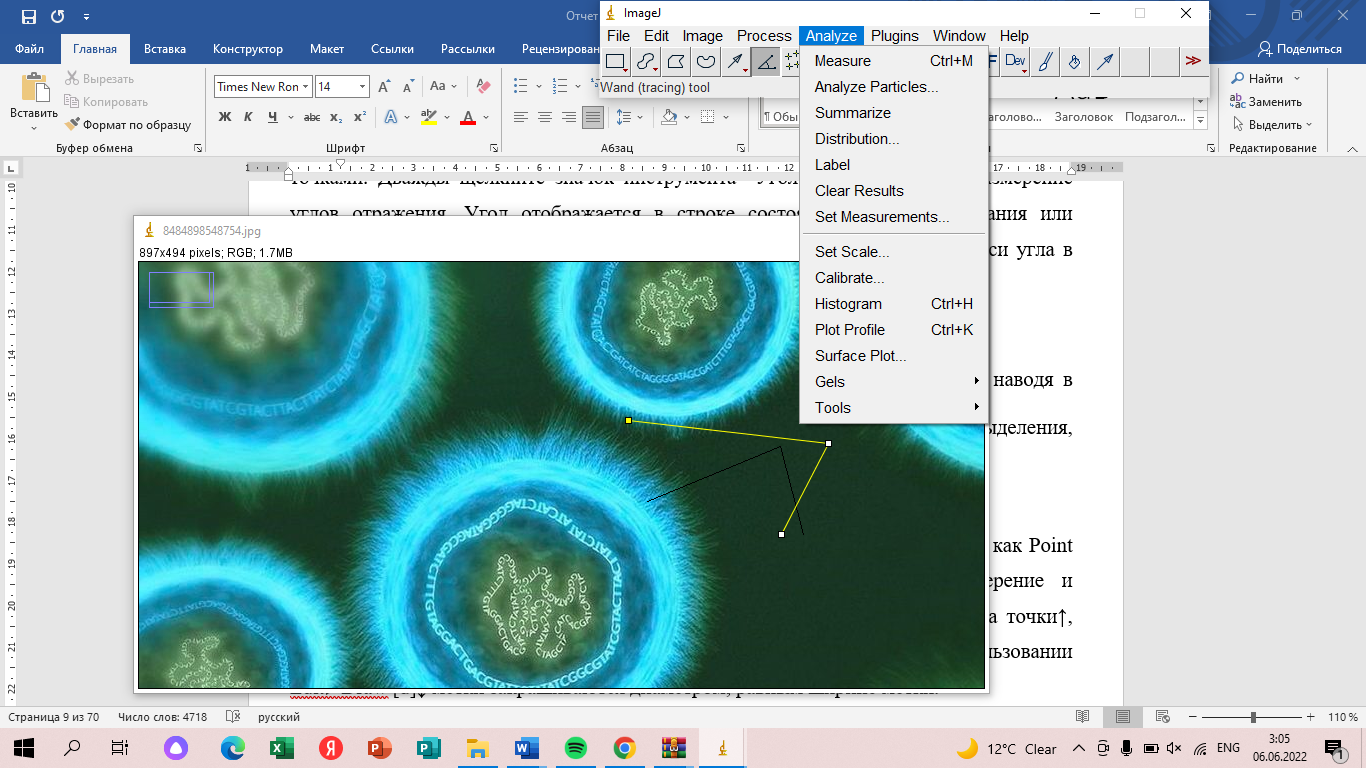Open the Clipboard group dialog launcher
Screen dimensions: 1366x768
coord(198,148)
